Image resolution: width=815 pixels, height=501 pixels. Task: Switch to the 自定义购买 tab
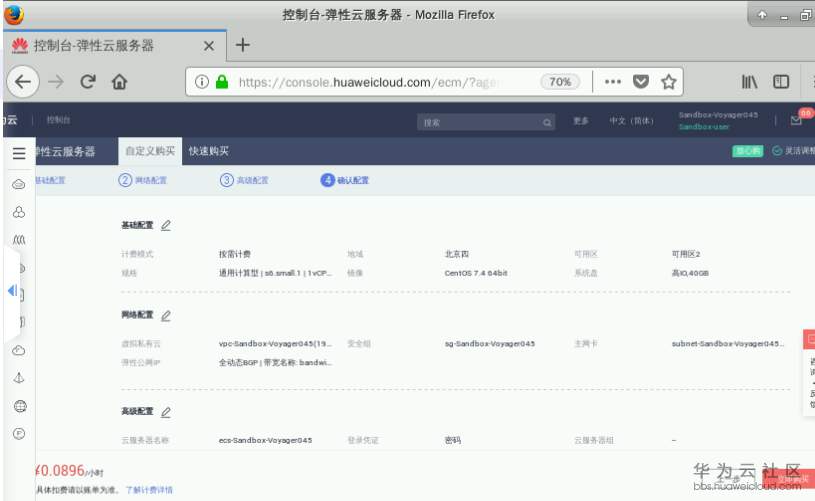click(150, 151)
